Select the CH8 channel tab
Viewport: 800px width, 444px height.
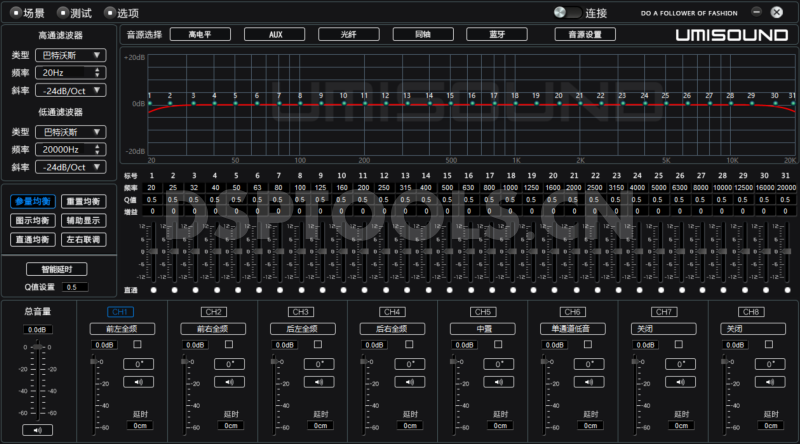pyautogui.click(x=751, y=312)
